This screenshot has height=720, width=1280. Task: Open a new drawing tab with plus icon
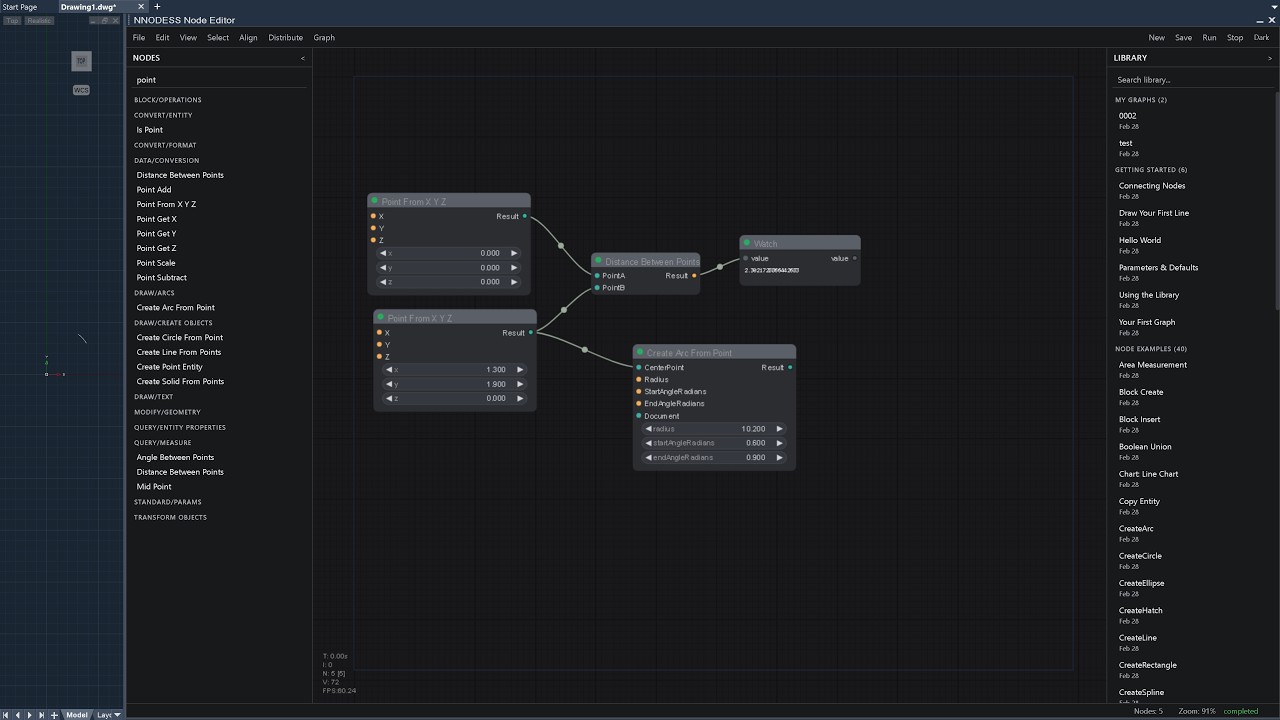coord(157,7)
